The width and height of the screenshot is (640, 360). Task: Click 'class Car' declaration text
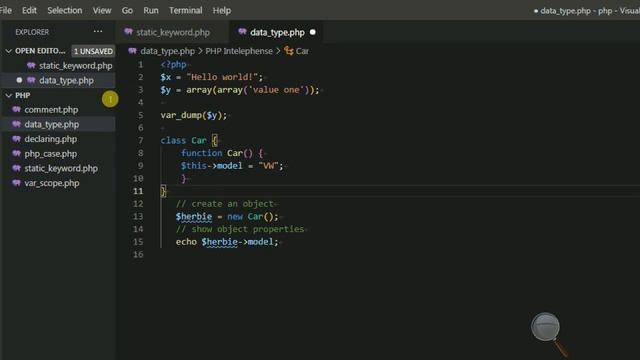pos(183,141)
